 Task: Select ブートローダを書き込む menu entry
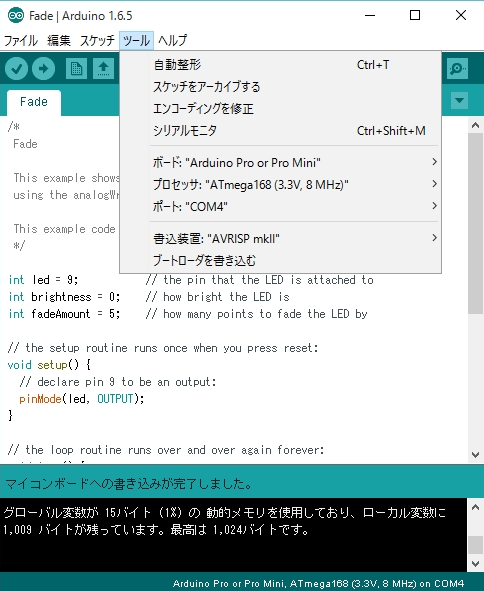click(x=280, y=260)
